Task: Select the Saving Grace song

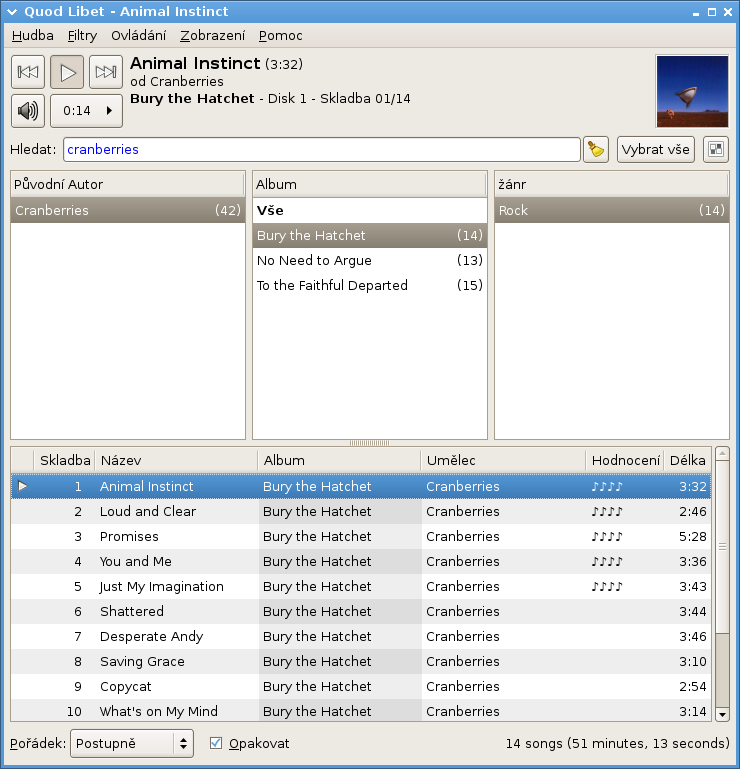Action: pyautogui.click(x=361, y=662)
